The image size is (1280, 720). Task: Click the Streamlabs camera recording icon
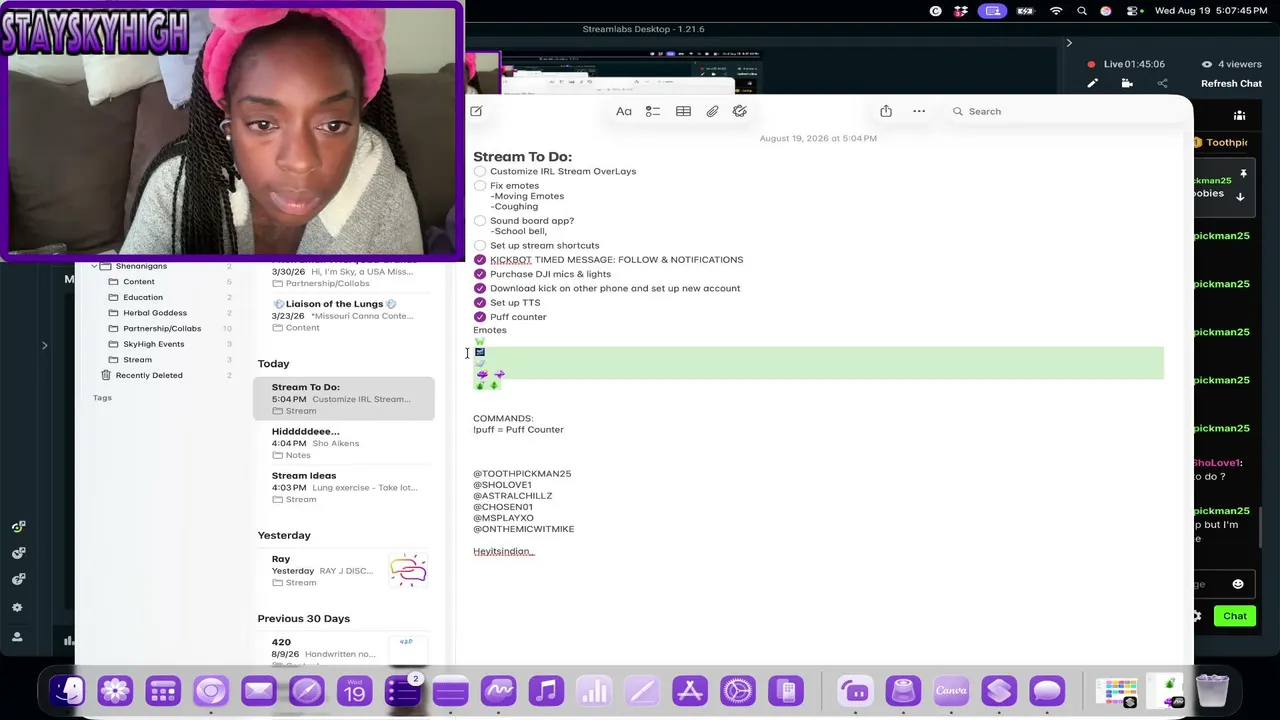click(x=1127, y=84)
